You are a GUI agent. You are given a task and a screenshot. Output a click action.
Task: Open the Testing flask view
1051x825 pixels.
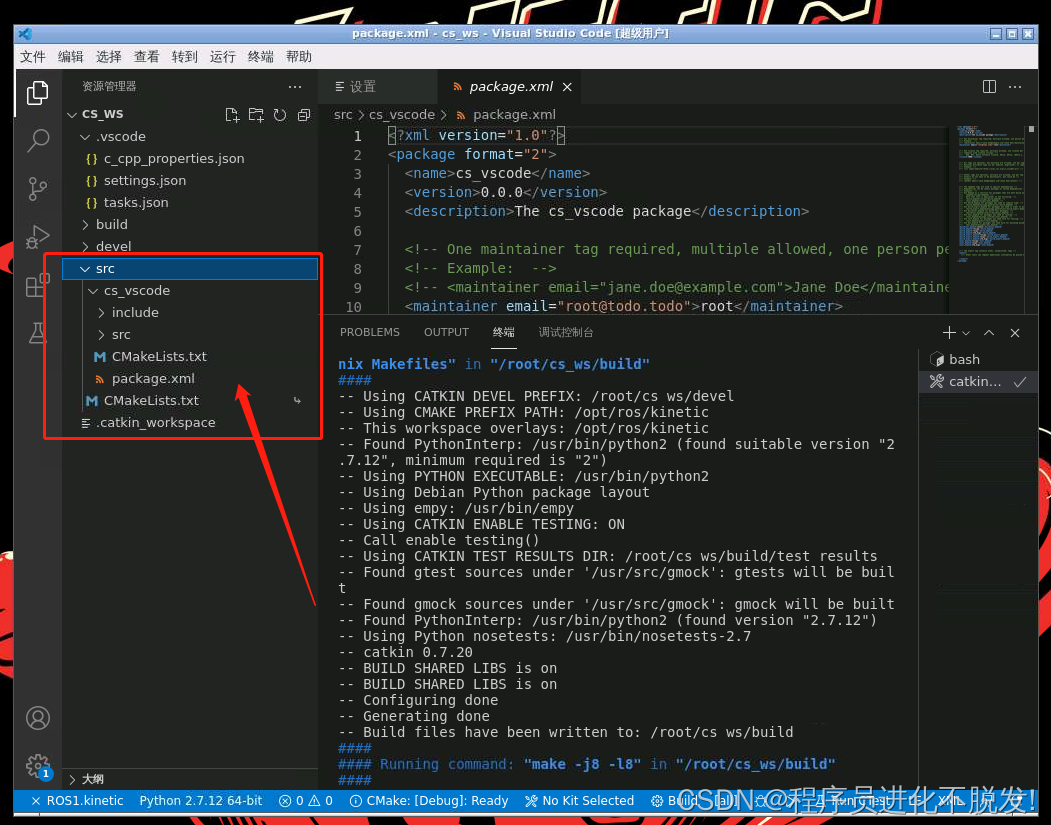(38, 332)
